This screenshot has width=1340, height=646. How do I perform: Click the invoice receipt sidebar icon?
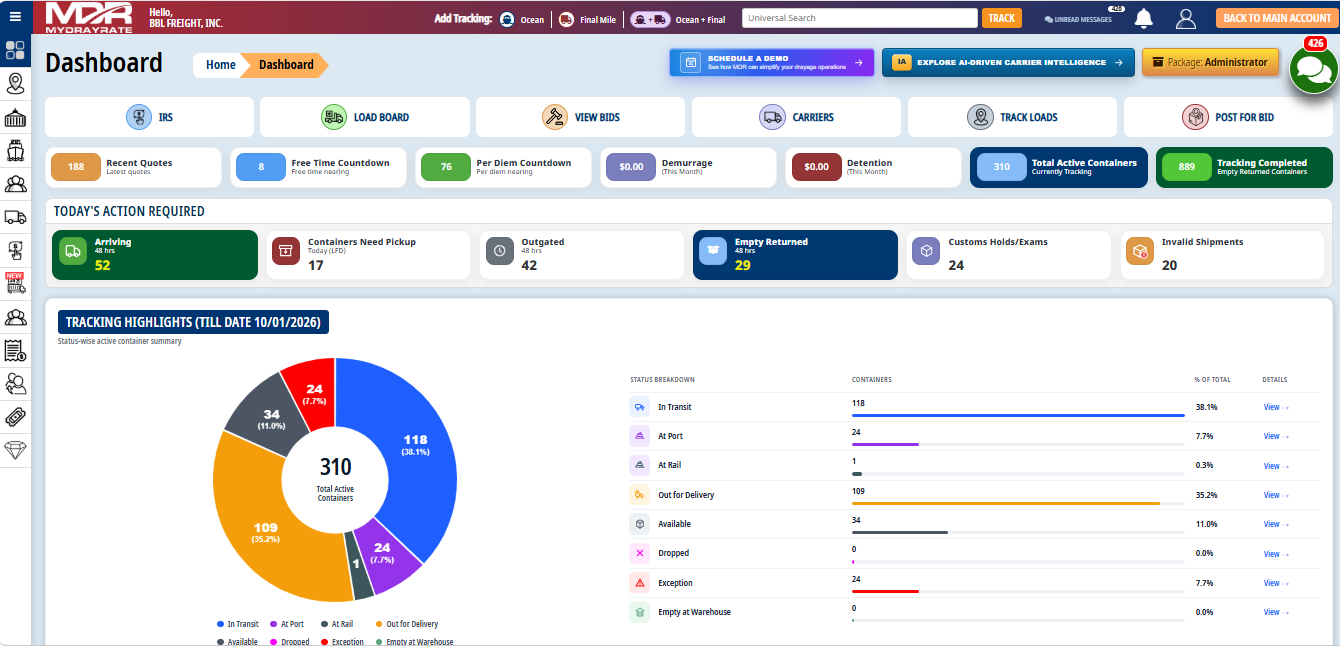pos(15,351)
